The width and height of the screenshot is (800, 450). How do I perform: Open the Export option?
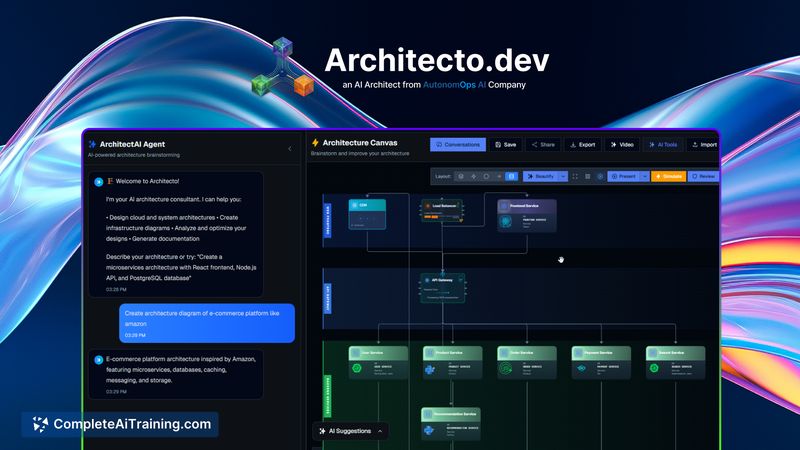click(583, 145)
